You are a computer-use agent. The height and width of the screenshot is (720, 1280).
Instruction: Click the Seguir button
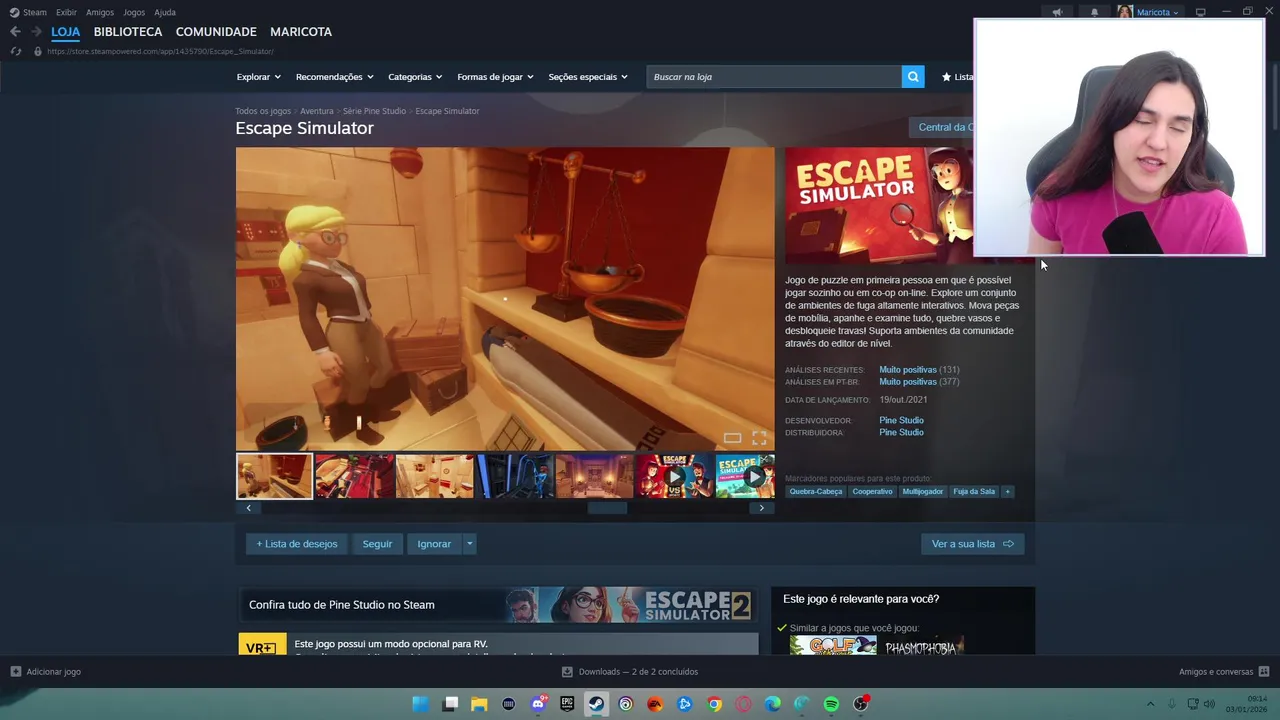coord(377,544)
